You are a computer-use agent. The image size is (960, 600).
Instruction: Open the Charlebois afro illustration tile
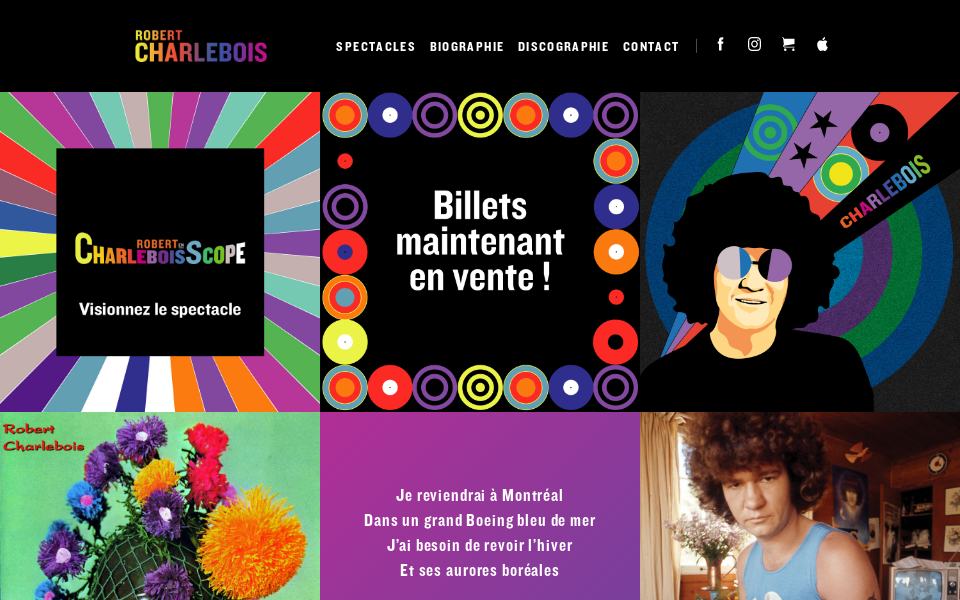tap(800, 252)
